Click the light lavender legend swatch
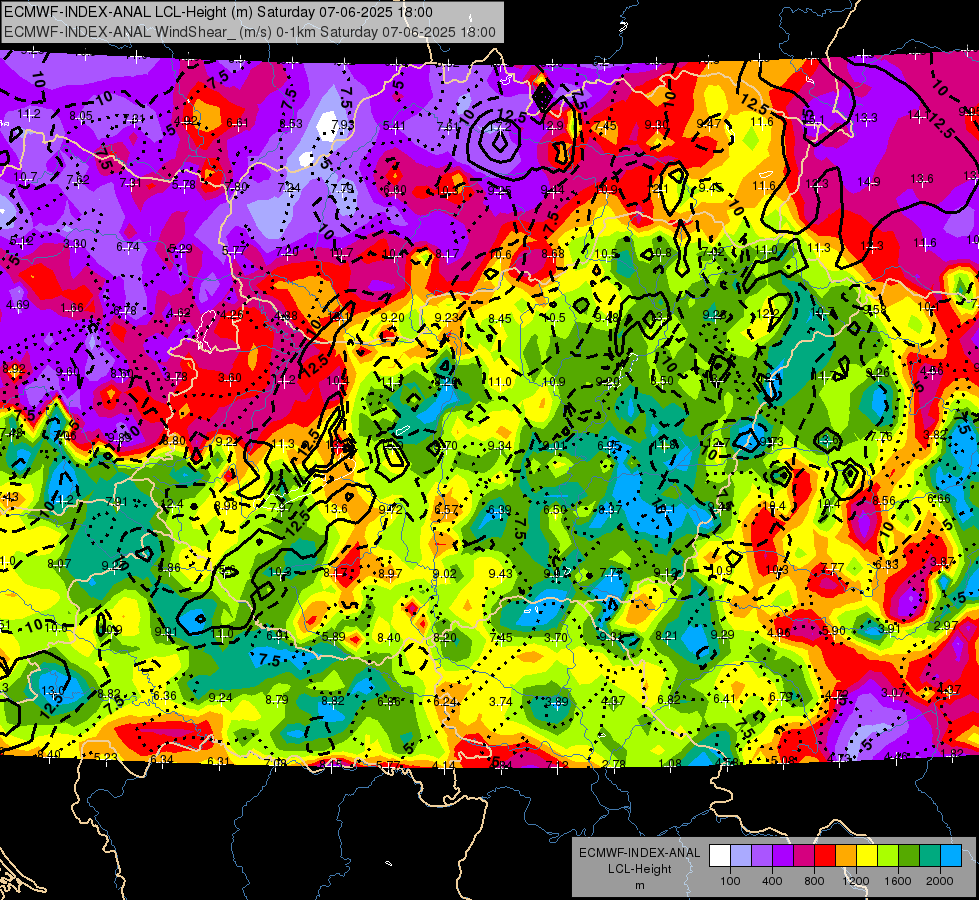The image size is (979, 900). point(741,856)
